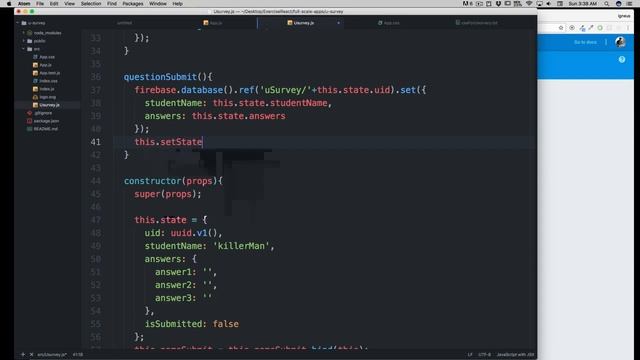Screen dimensions: 640x360
Task: Click the git icon beside .gitignore
Action: (29, 113)
